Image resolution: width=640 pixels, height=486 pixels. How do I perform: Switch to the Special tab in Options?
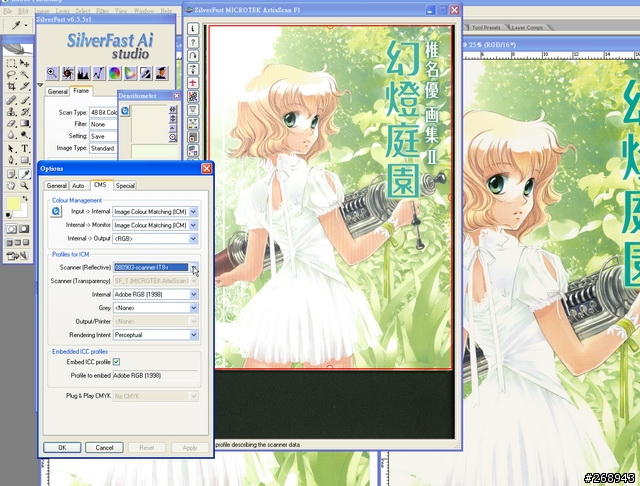[x=125, y=186]
